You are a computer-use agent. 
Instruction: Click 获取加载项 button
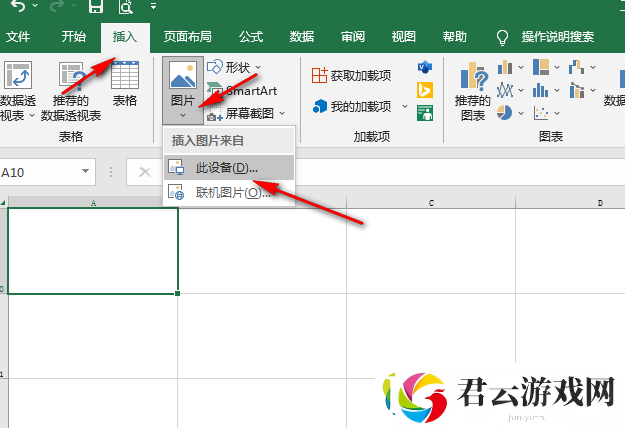pyautogui.click(x=351, y=75)
